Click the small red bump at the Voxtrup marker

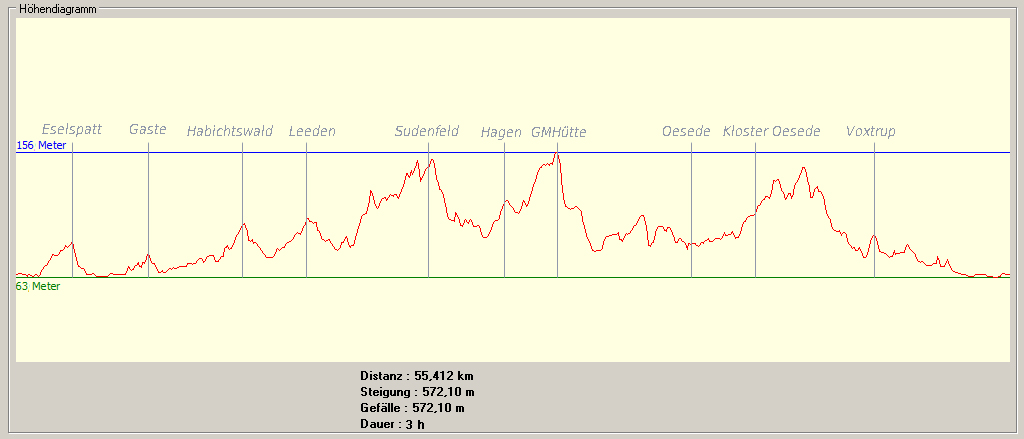[x=873, y=237]
